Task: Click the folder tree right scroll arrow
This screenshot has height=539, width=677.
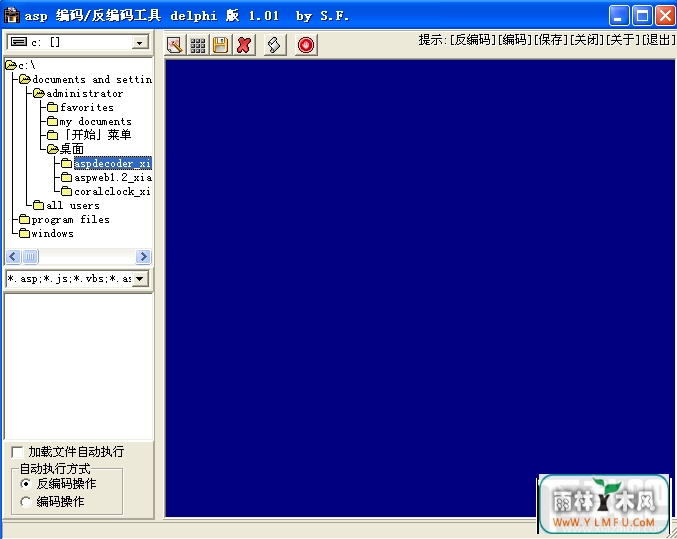Action: tap(143, 257)
